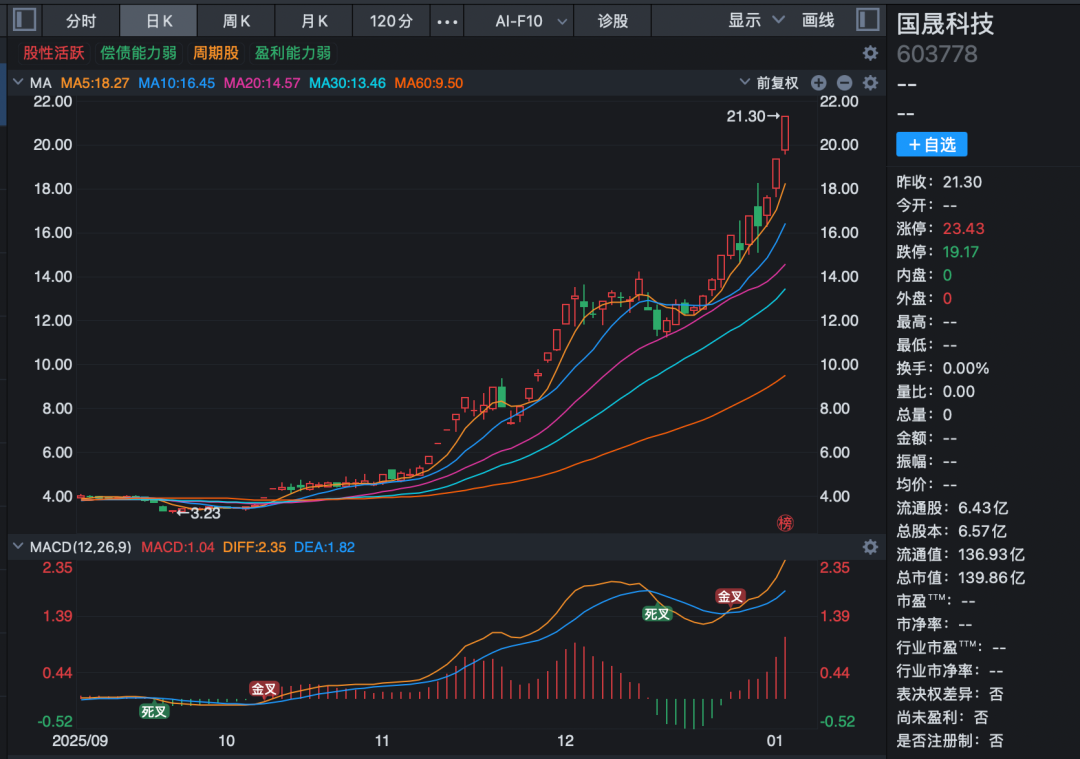This screenshot has width=1080, height=759.
Task: Open the more periods ellipsis menu
Action: click(449, 21)
